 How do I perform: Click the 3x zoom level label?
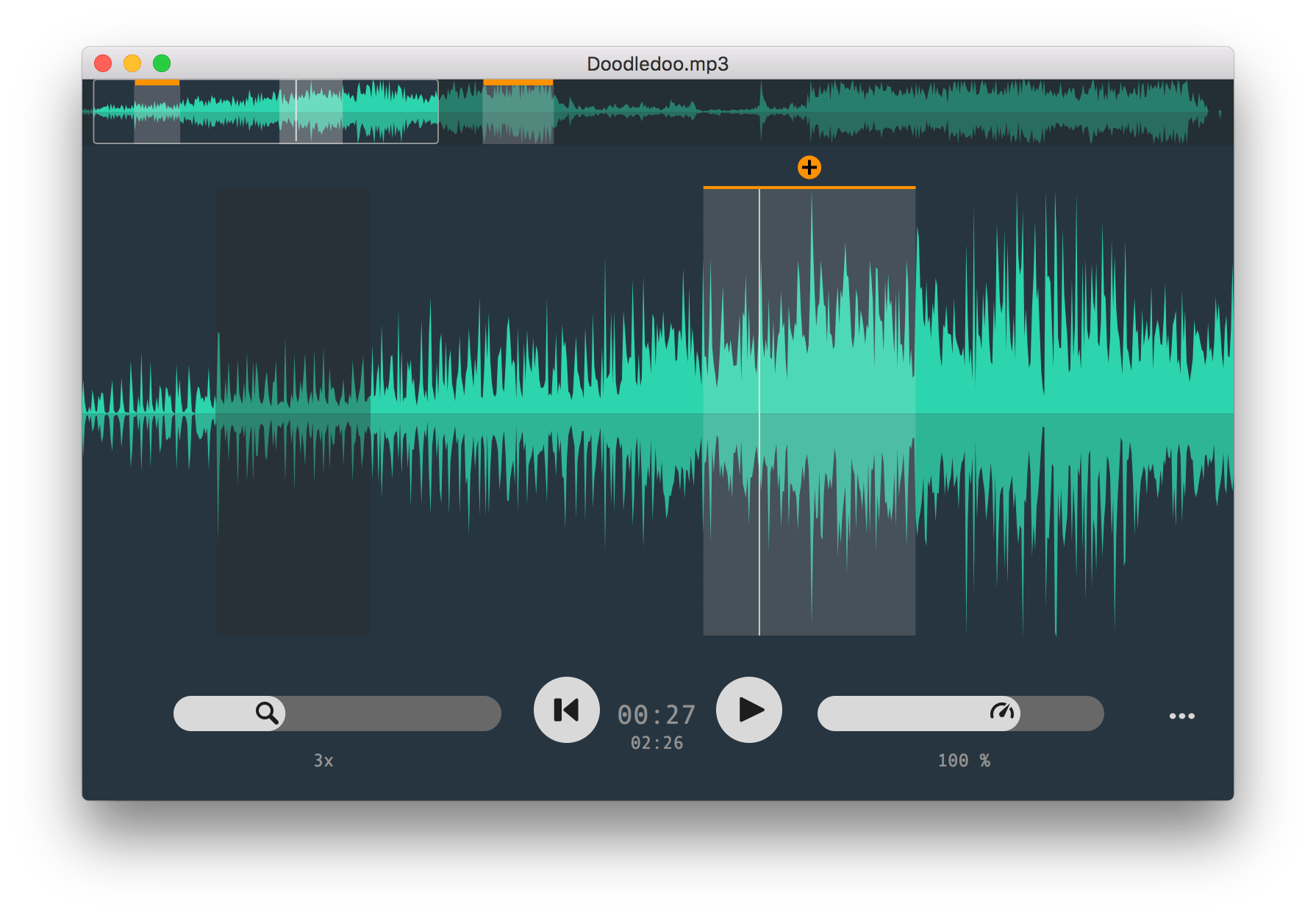[323, 761]
